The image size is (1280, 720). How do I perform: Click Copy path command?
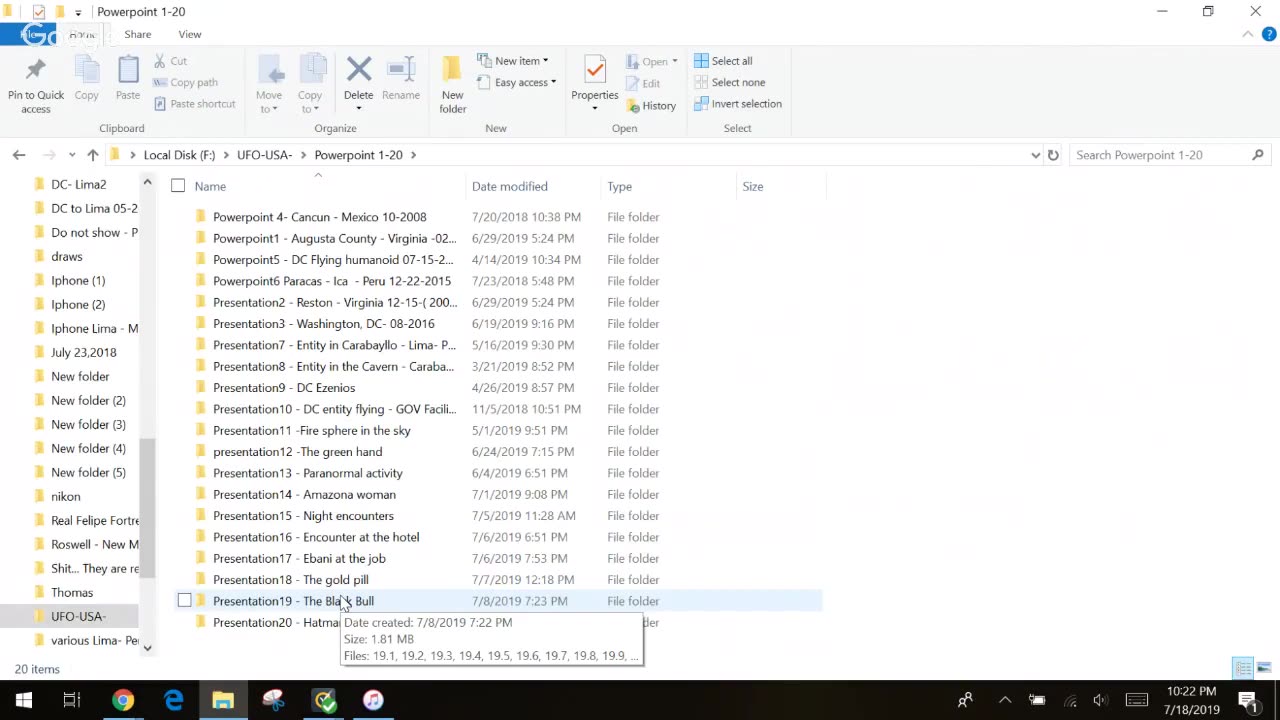point(185,83)
